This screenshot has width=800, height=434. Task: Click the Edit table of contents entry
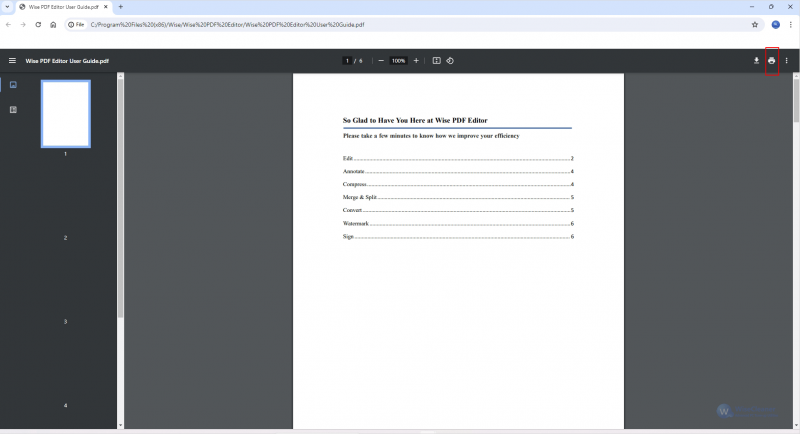[x=458, y=159]
